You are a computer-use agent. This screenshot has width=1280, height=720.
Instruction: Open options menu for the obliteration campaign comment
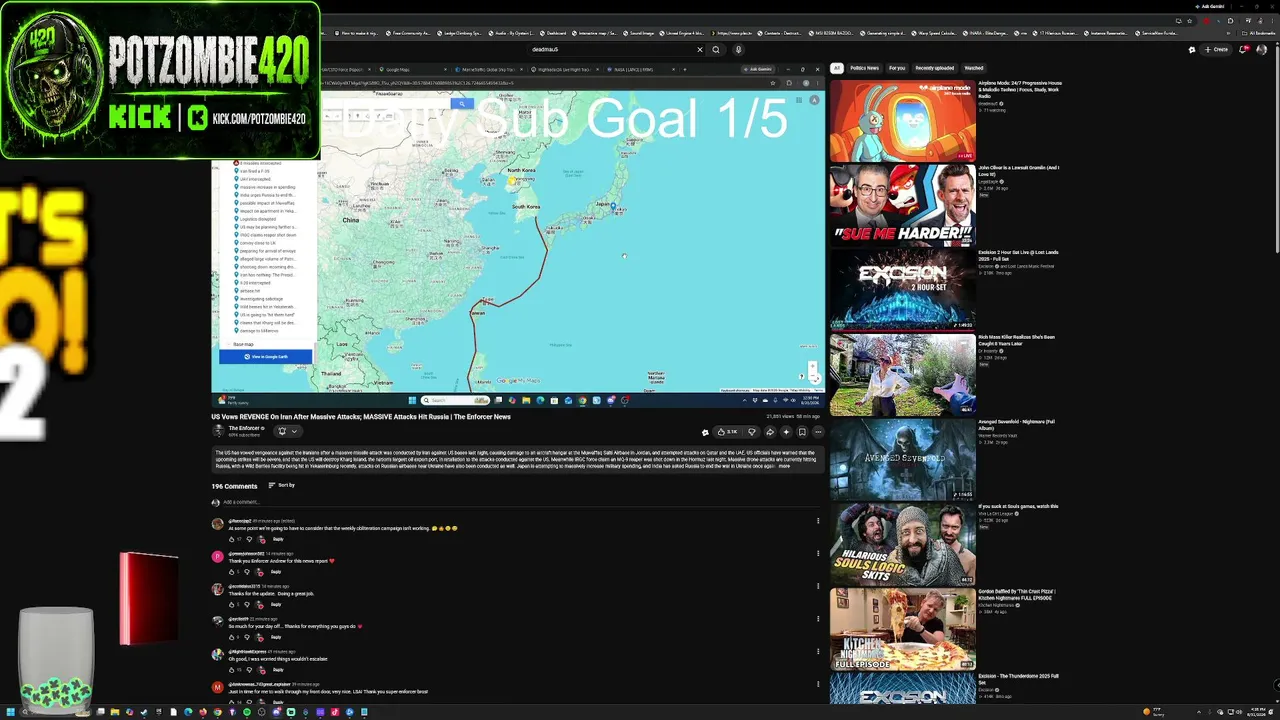(x=818, y=521)
